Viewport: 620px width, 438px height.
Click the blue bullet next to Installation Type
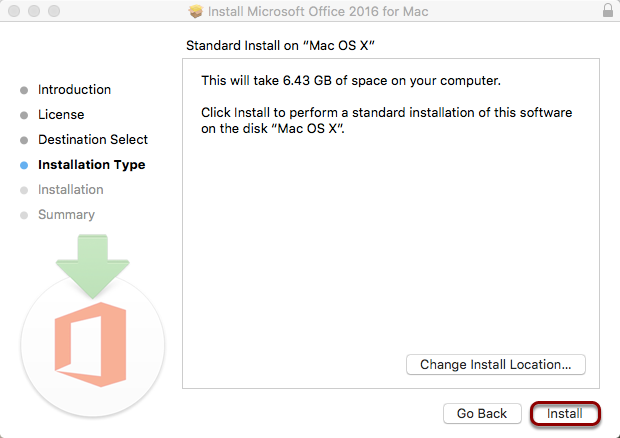(24, 165)
